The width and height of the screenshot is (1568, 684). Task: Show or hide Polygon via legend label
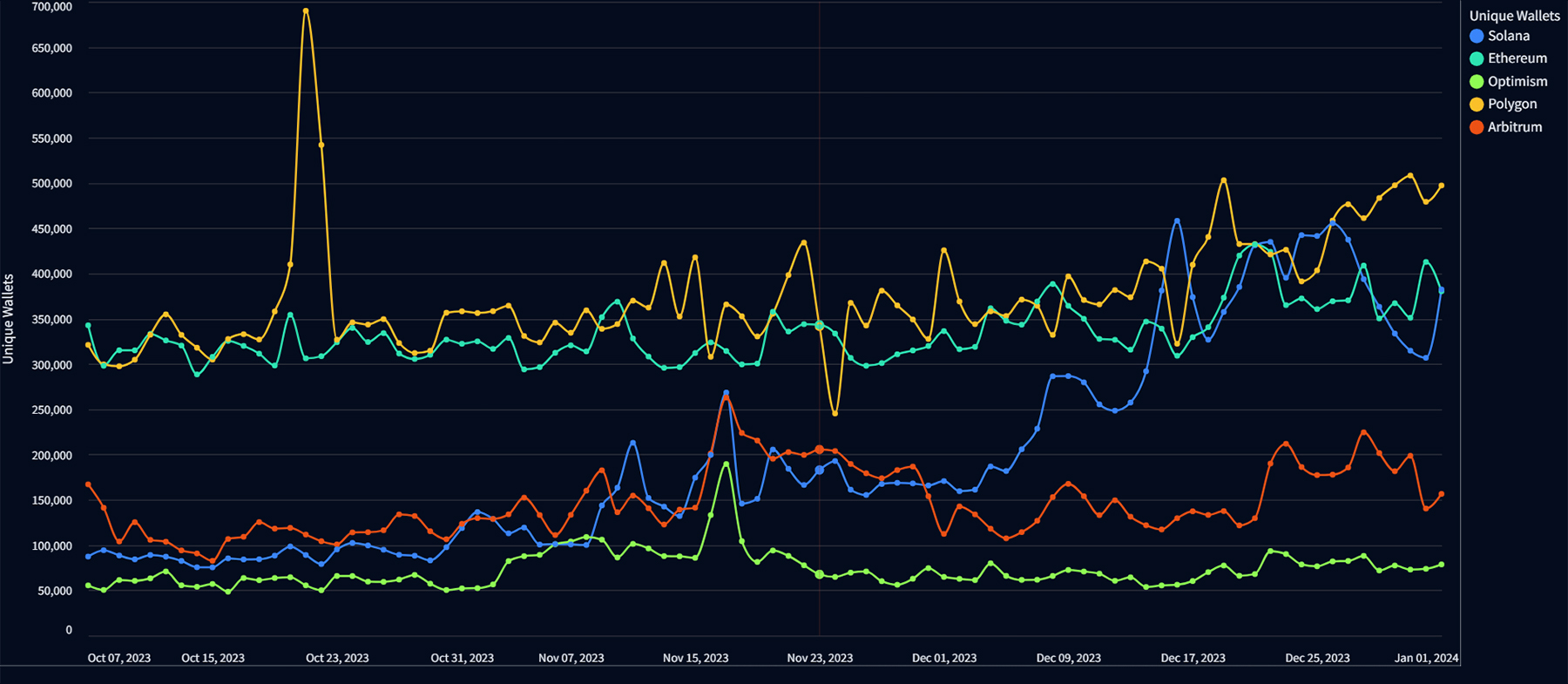(1511, 104)
